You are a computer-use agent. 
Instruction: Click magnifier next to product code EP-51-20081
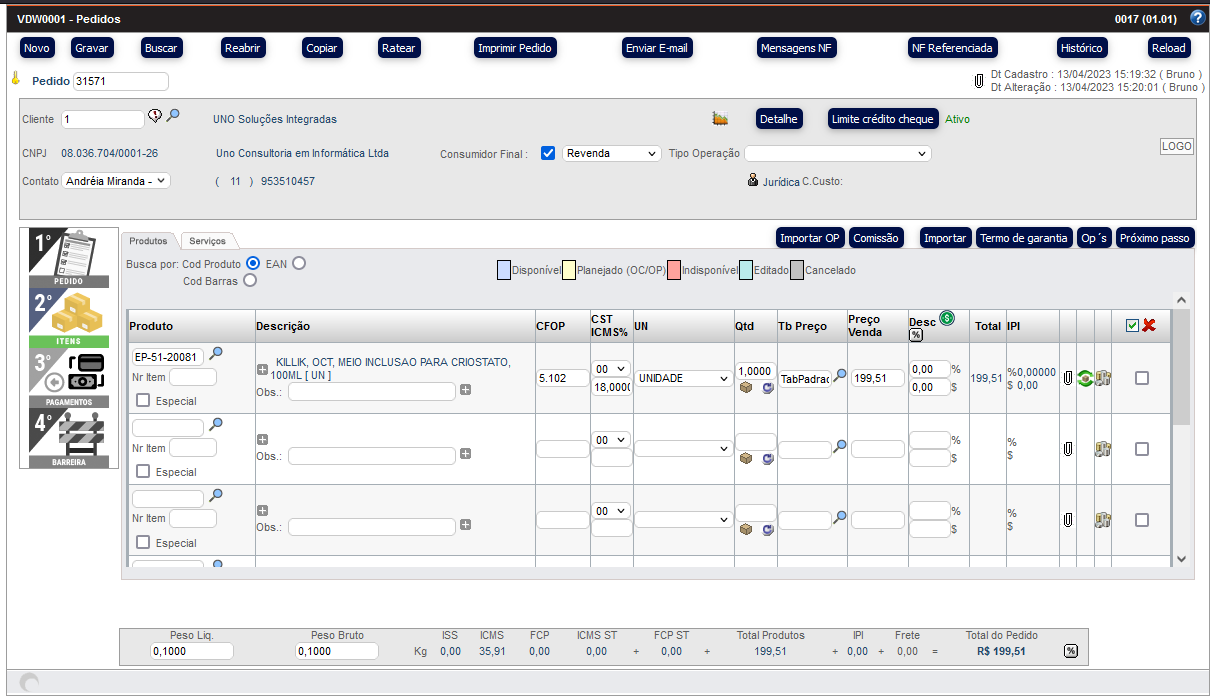pyautogui.click(x=216, y=353)
